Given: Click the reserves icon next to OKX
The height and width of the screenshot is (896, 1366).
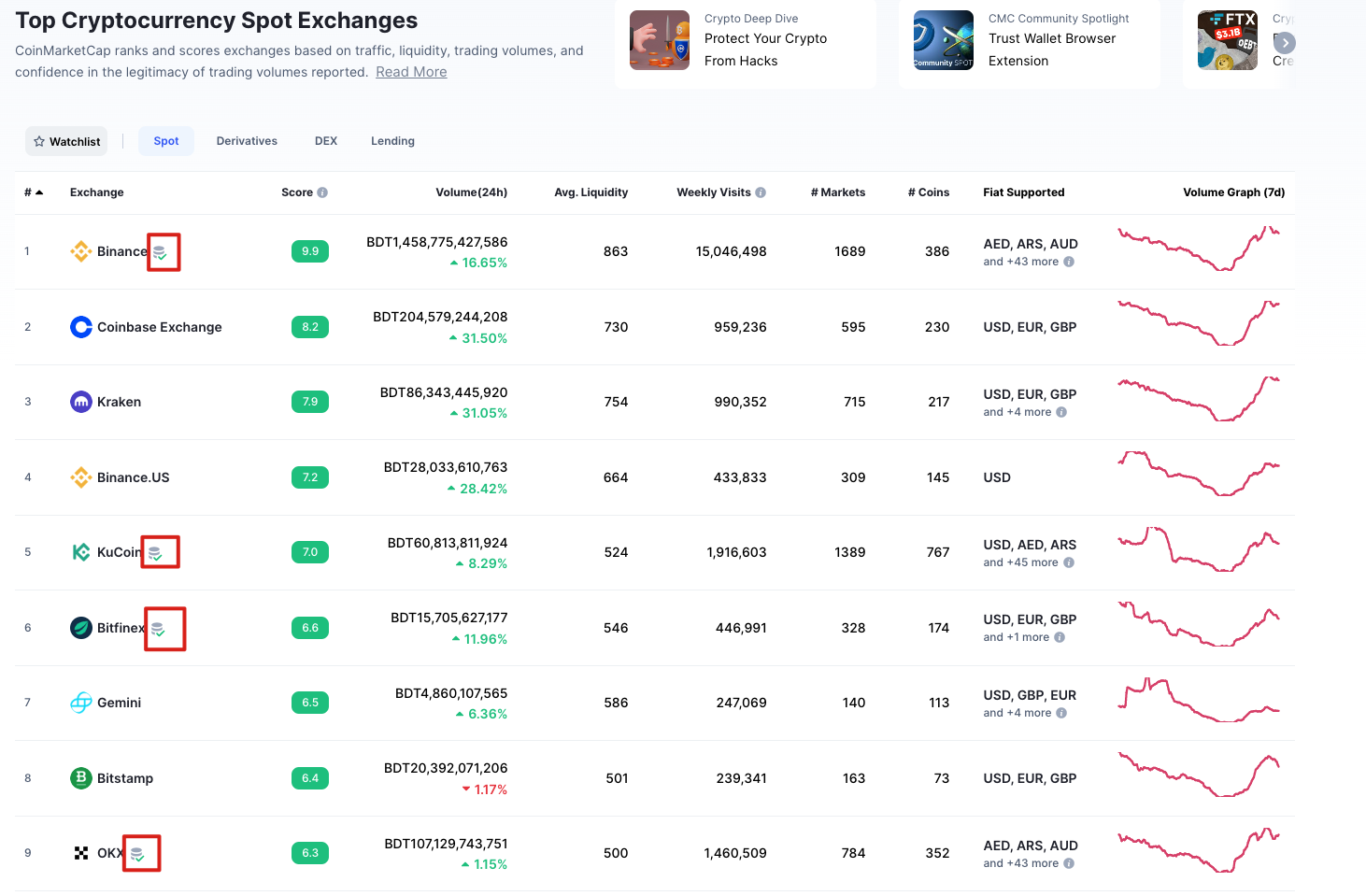Looking at the screenshot, I should coord(137,854).
